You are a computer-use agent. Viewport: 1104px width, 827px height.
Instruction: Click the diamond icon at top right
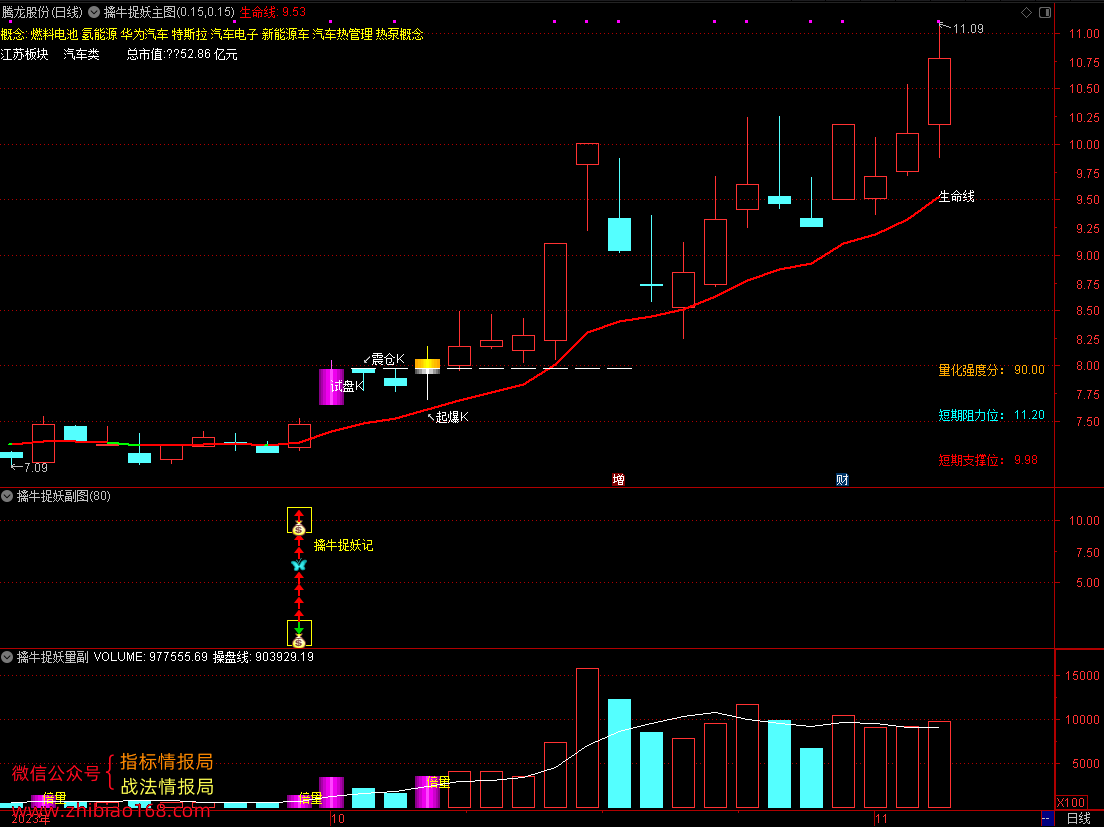point(1026,12)
